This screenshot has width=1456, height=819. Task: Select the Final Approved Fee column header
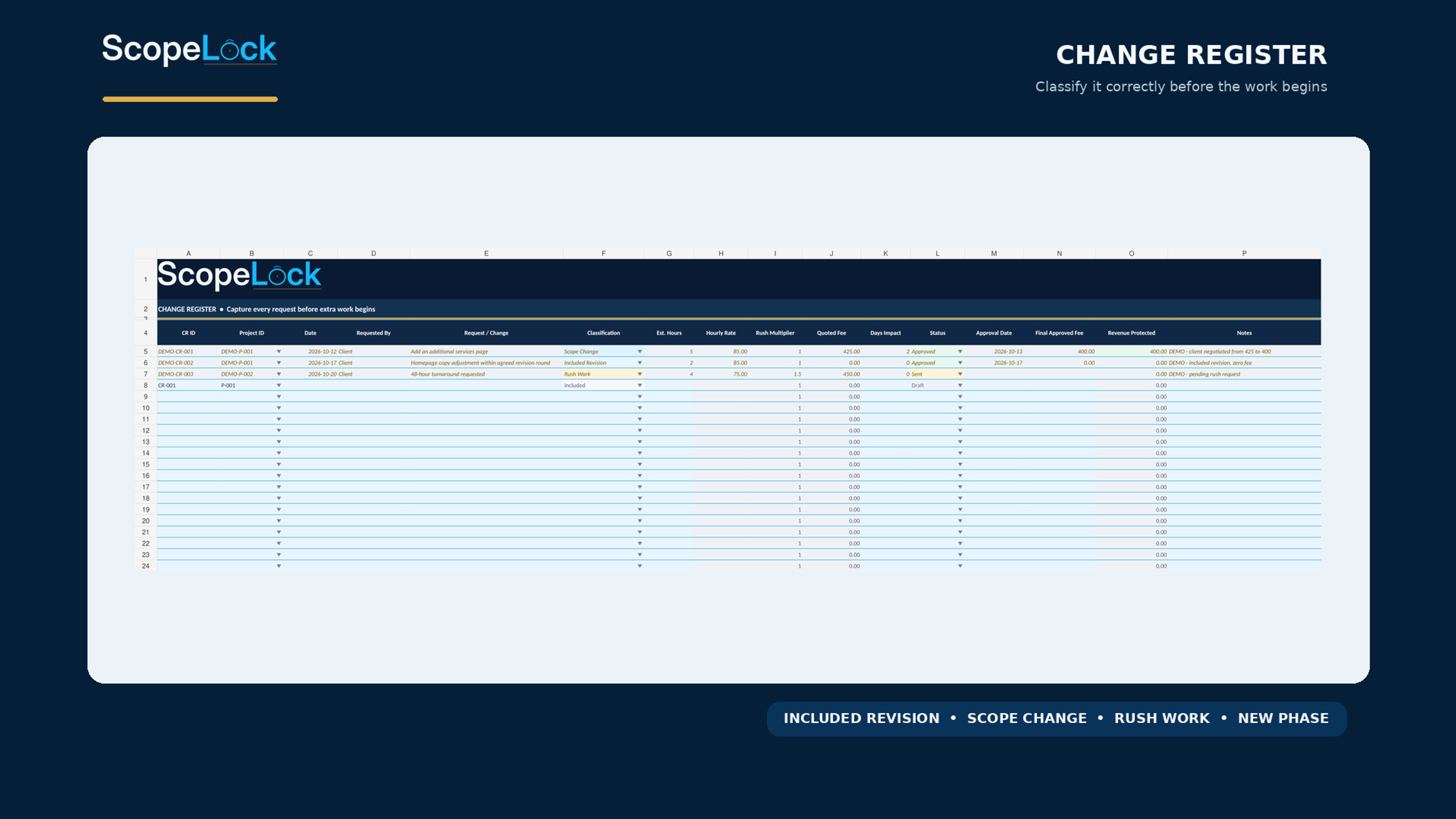[x=1059, y=333]
